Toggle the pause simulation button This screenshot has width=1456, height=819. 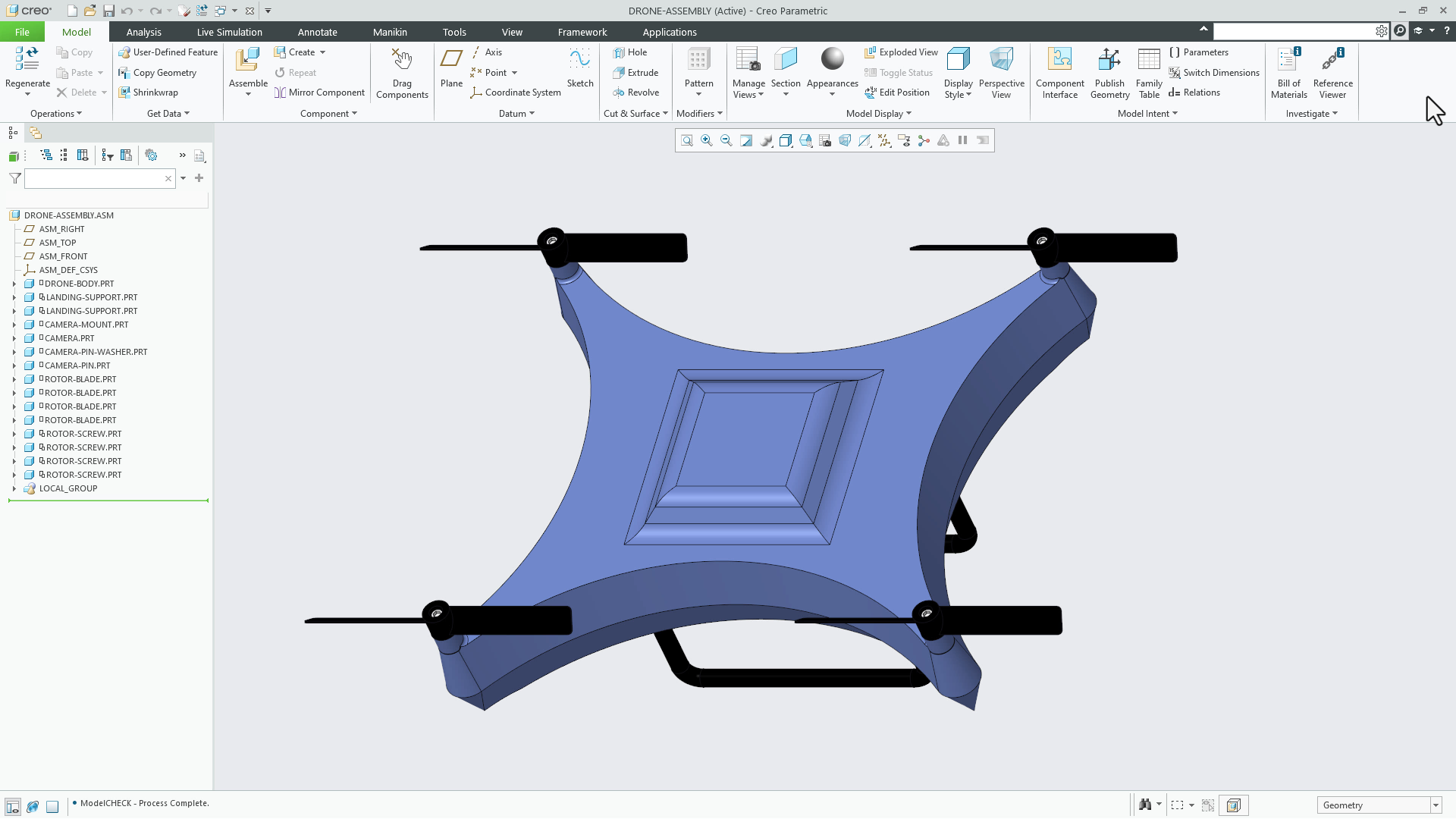(x=962, y=140)
